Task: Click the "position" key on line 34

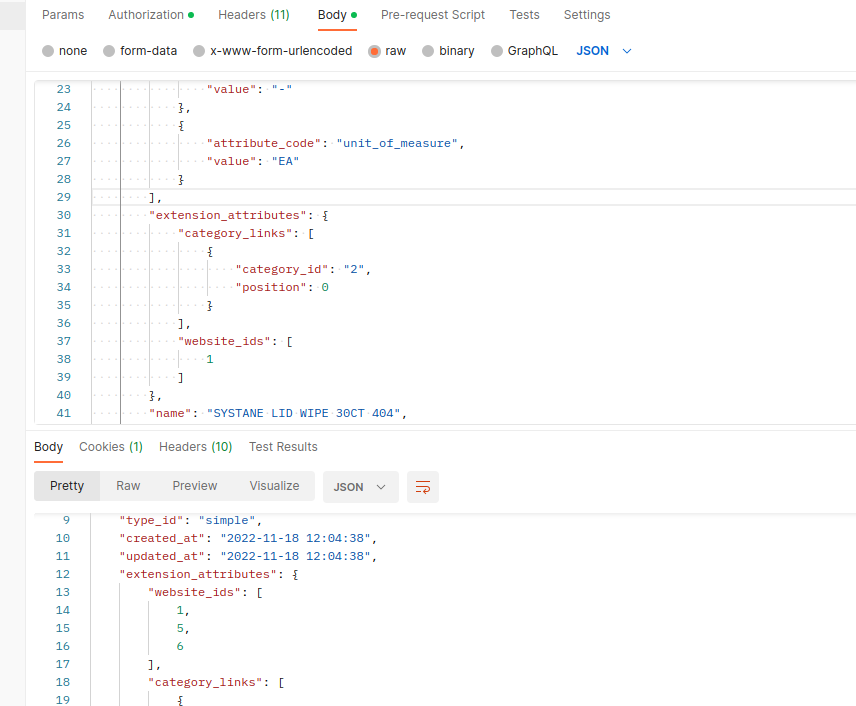Action: click(271, 287)
